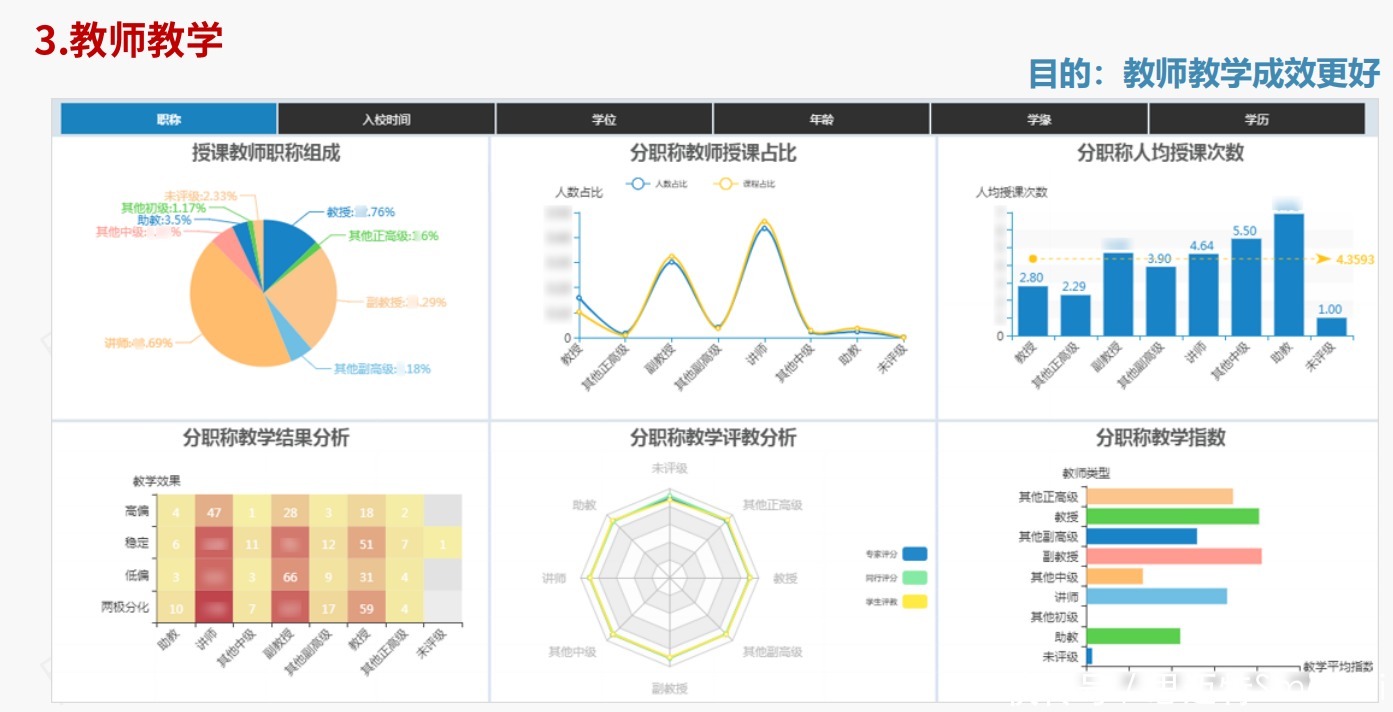Switch to the 入校时间 tab
This screenshot has height=712, width=1393.
(x=385, y=118)
